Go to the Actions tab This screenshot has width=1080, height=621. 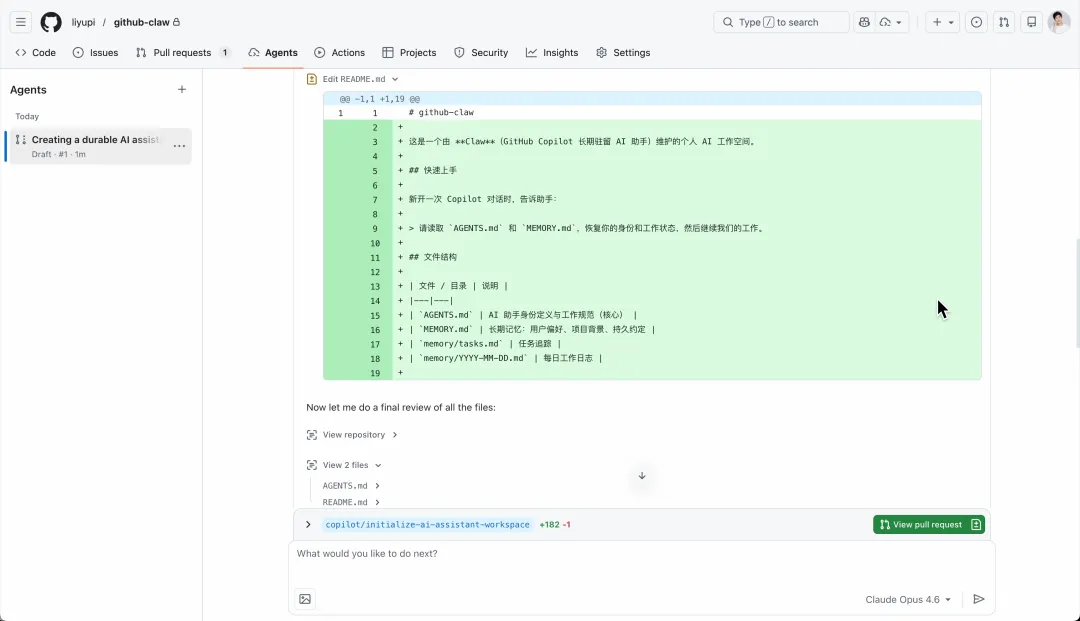click(x=339, y=53)
